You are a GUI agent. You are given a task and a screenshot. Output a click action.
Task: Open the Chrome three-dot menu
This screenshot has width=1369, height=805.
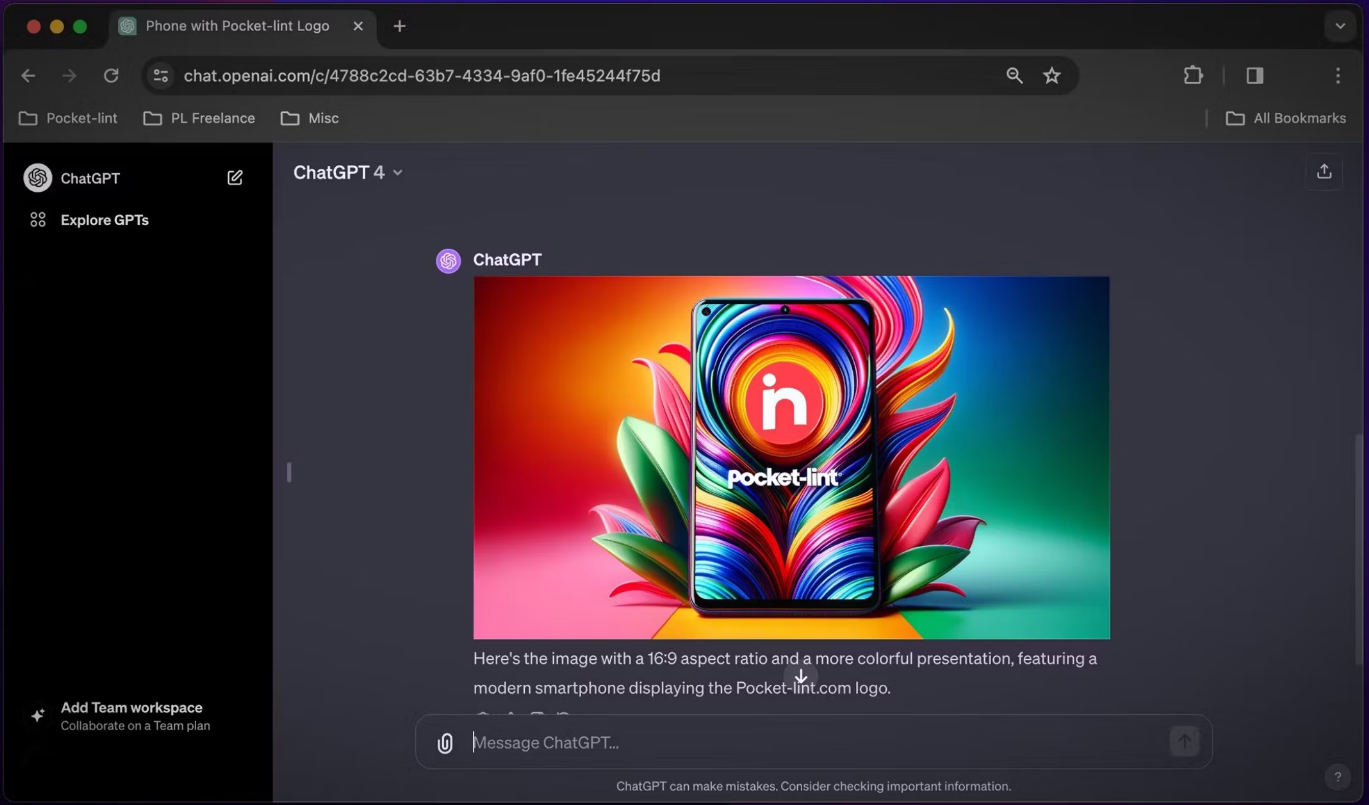tap(1338, 76)
